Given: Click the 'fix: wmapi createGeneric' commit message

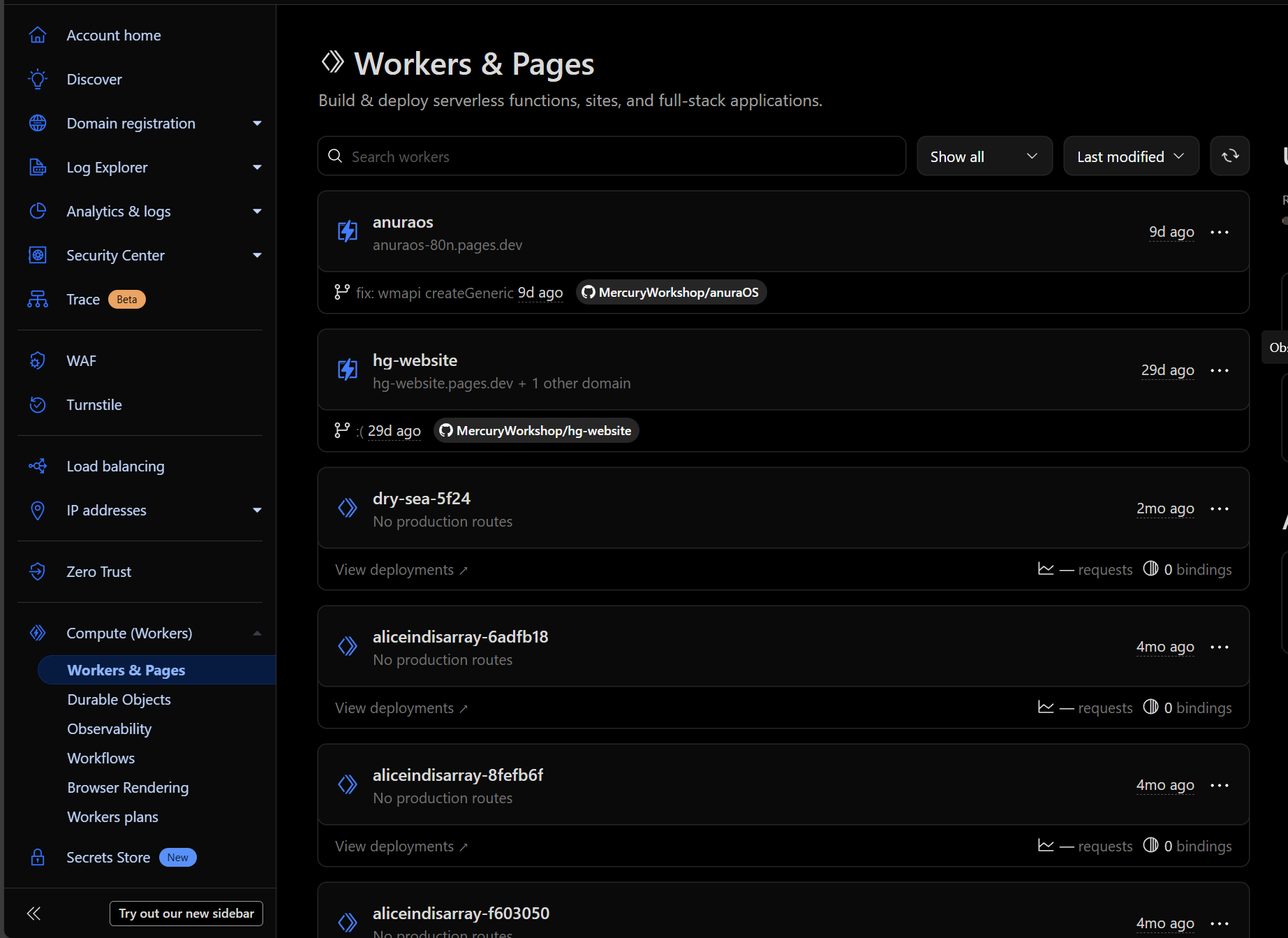Looking at the screenshot, I should click(x=435, y=293).
